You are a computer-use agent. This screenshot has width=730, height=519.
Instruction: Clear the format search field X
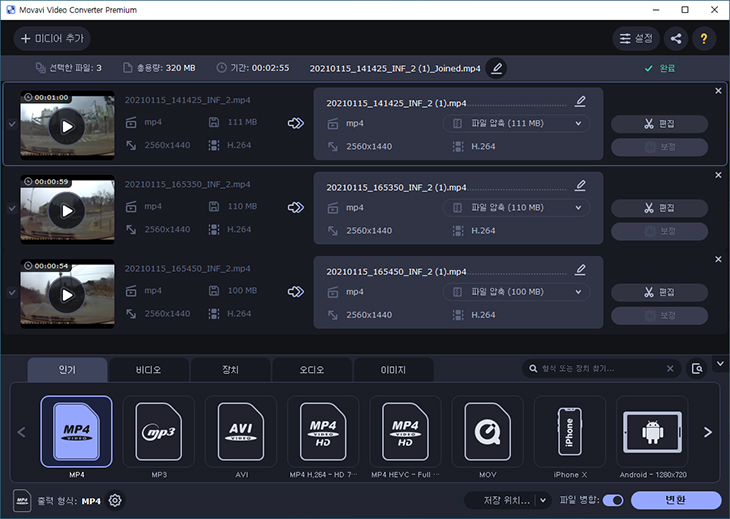pyautogui.click(x=670, y=369)
